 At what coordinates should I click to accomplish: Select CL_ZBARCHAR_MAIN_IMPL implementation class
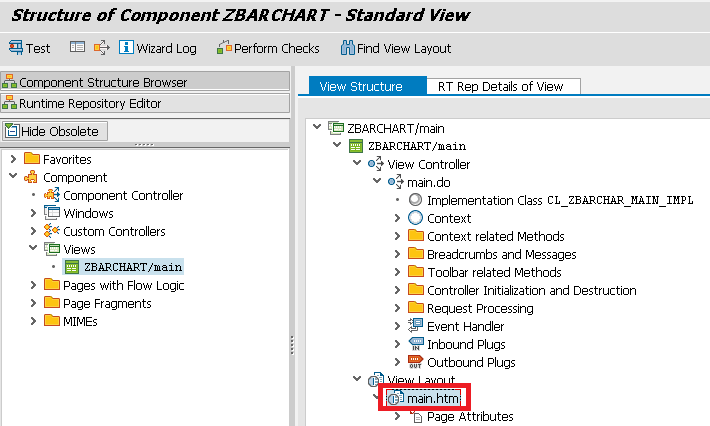620,200
